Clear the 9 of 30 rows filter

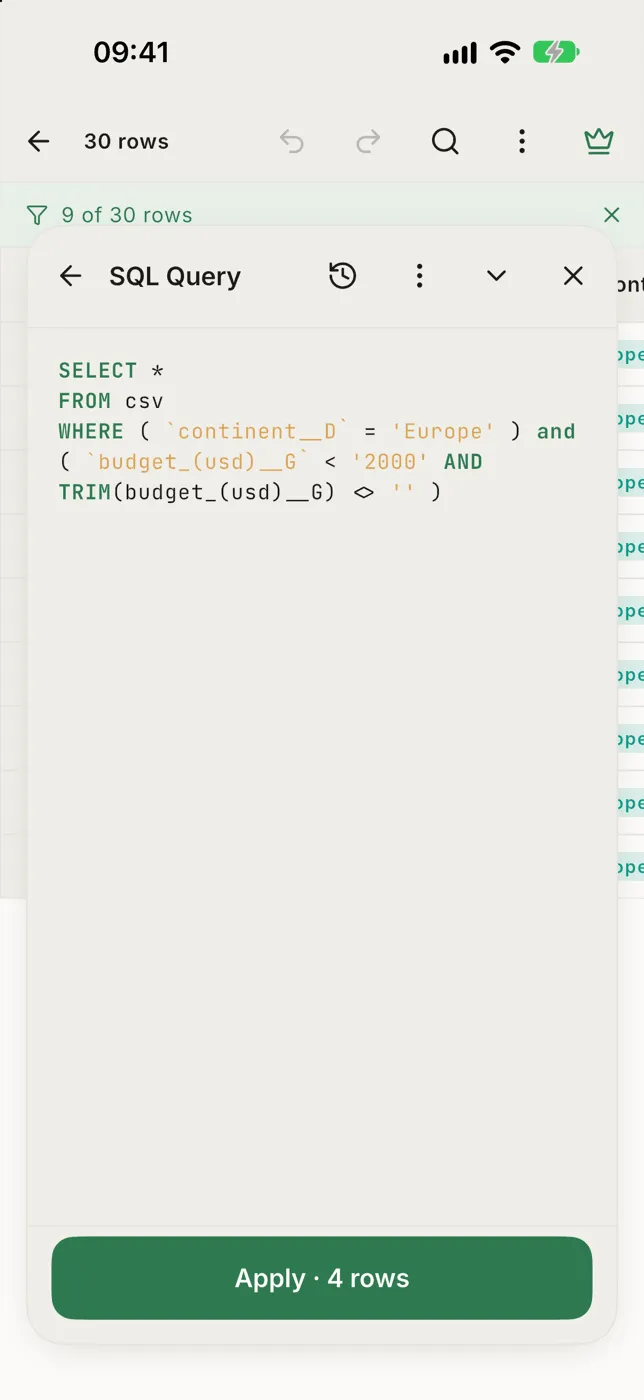pyautogui.click(x=611, y=215)
